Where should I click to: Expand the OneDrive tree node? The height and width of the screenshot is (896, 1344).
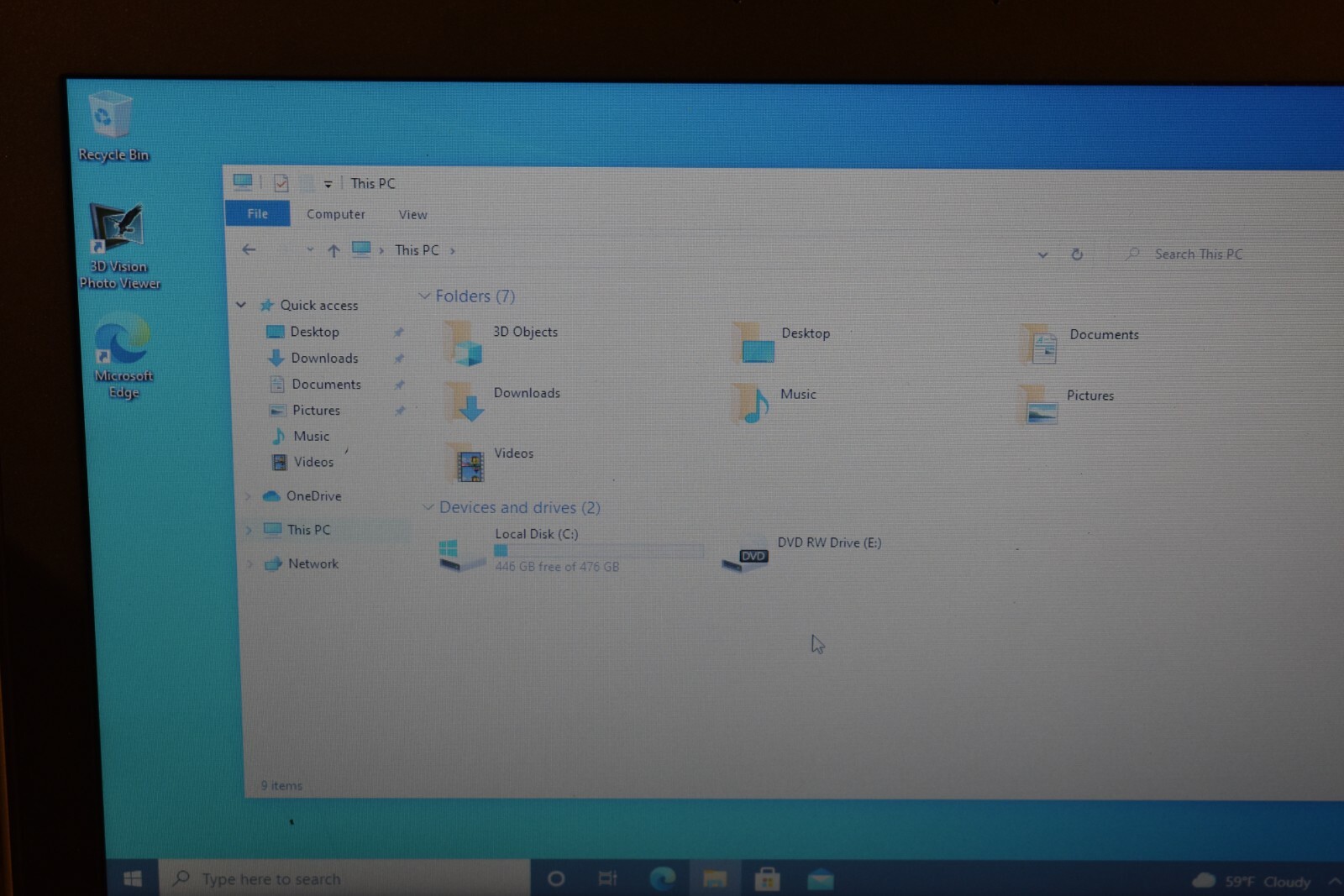click(248, 496)
